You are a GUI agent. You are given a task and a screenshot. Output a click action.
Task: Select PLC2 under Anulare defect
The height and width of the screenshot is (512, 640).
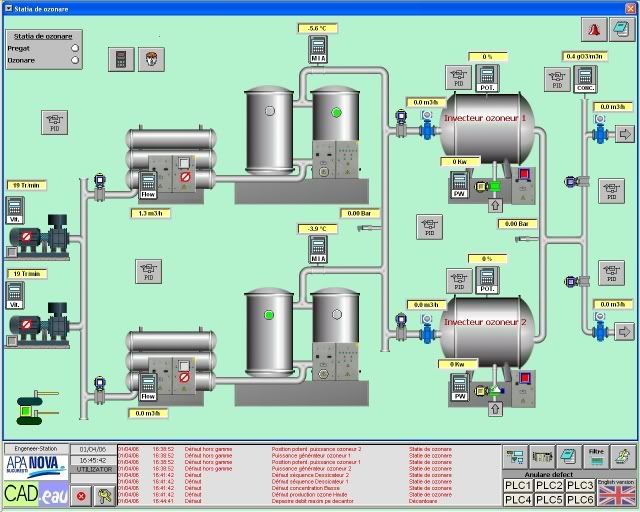[x=549, y=485]
